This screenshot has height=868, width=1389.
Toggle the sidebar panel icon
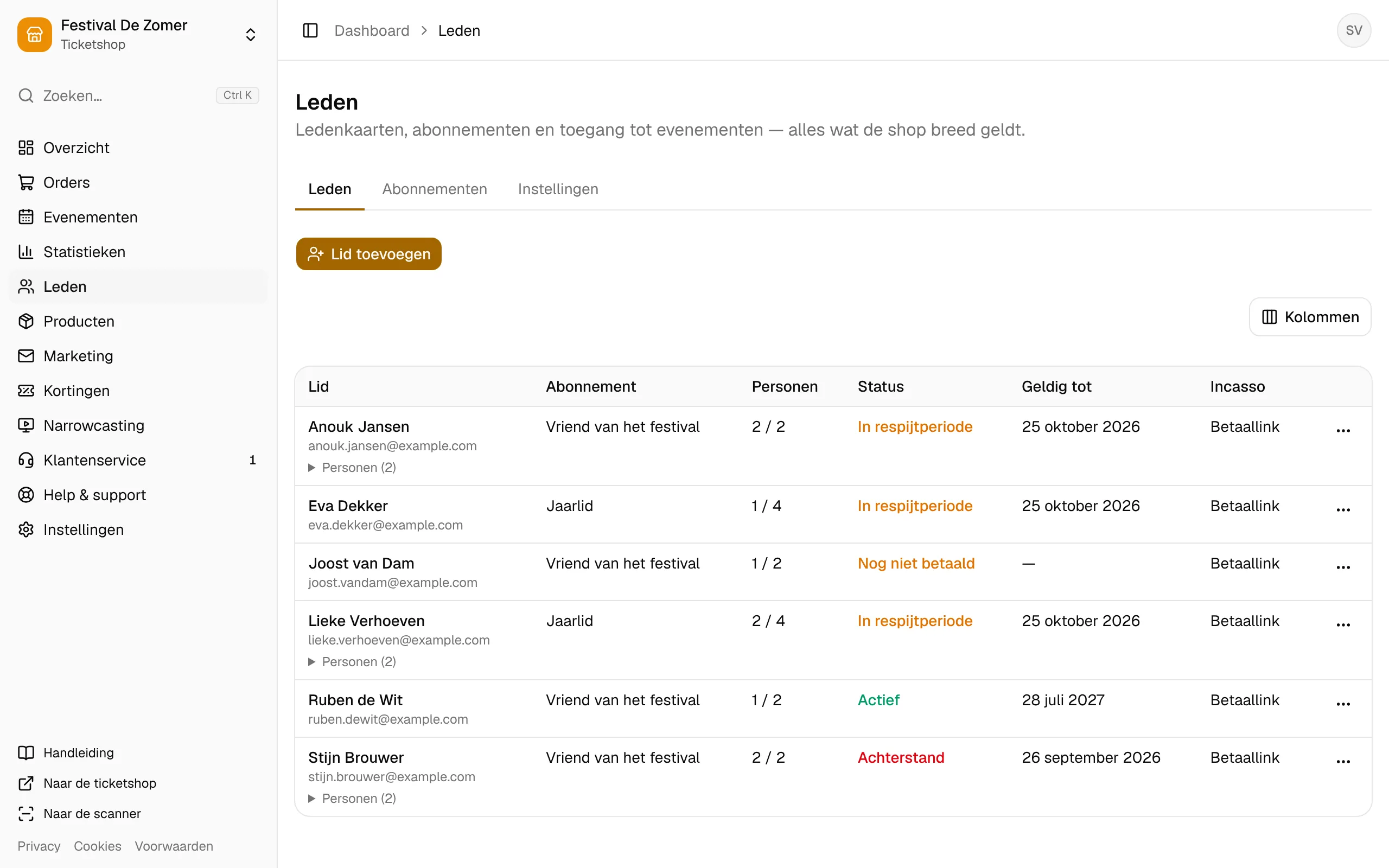pos(310,30)
